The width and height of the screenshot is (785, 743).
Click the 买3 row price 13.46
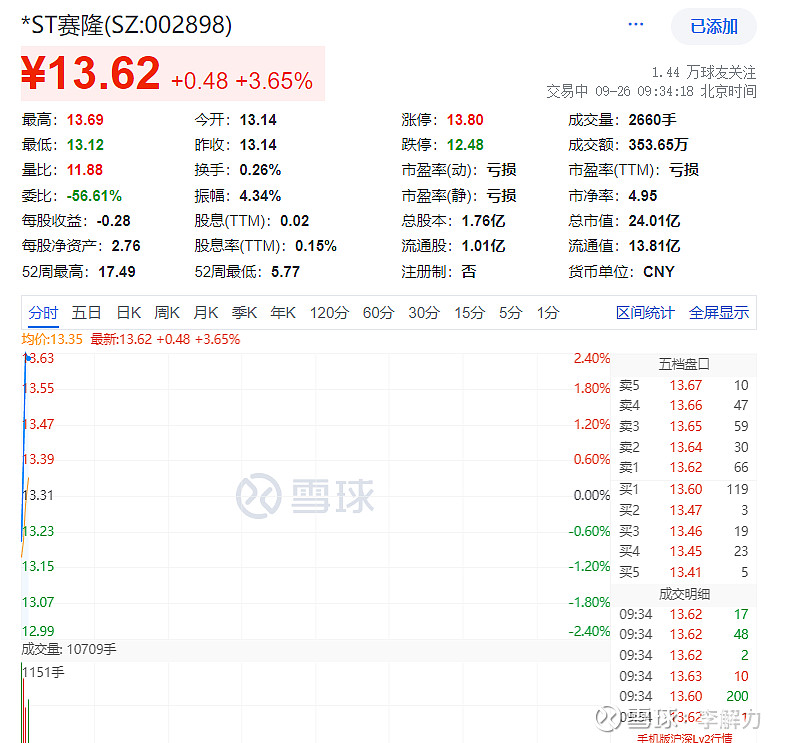click(686, 531)
